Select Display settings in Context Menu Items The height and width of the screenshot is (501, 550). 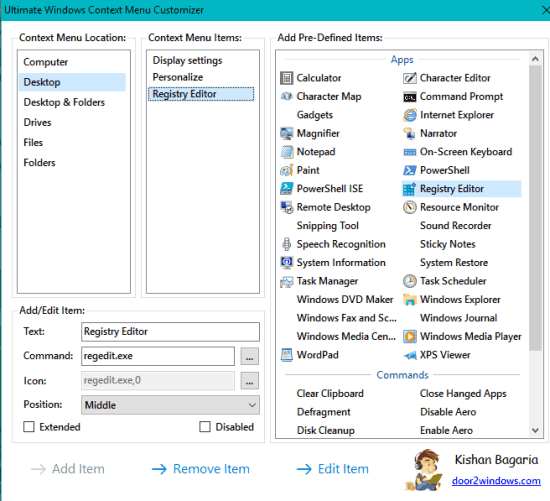(201, 60)
